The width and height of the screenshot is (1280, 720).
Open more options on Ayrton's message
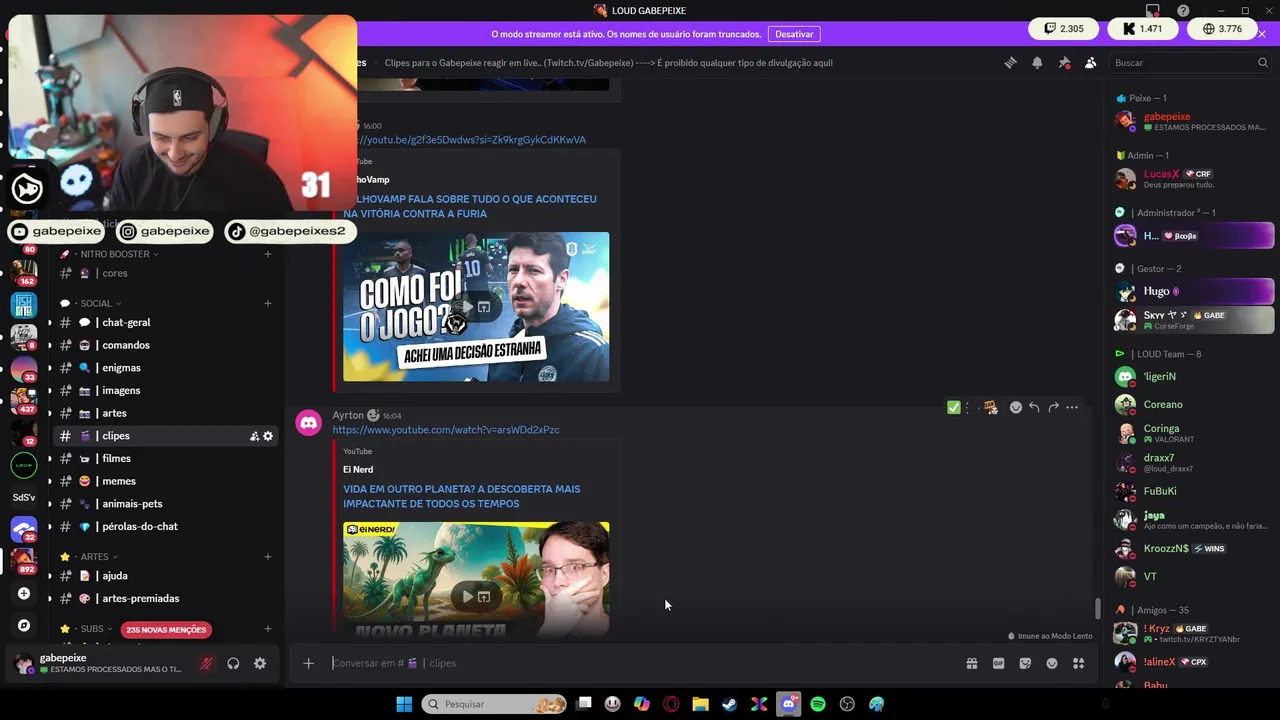click(x=1072, y=407)
